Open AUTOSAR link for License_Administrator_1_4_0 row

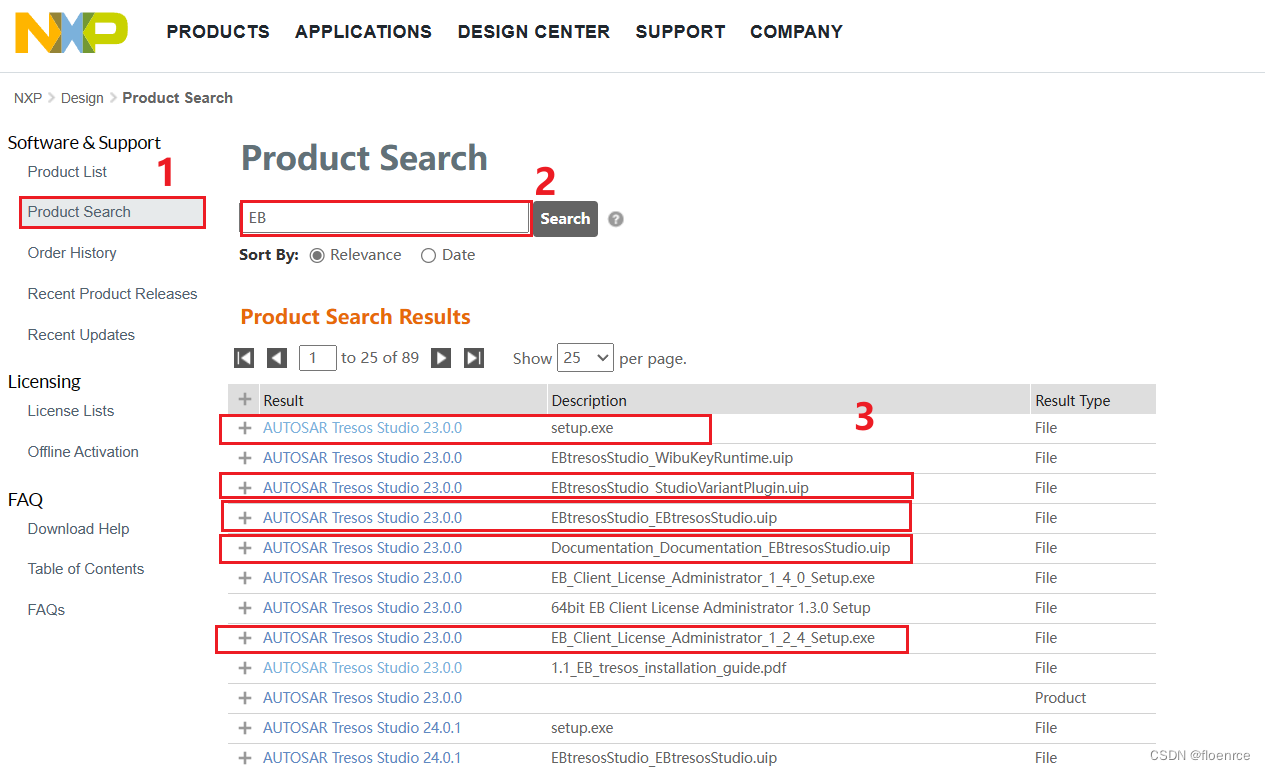[362, 578]
